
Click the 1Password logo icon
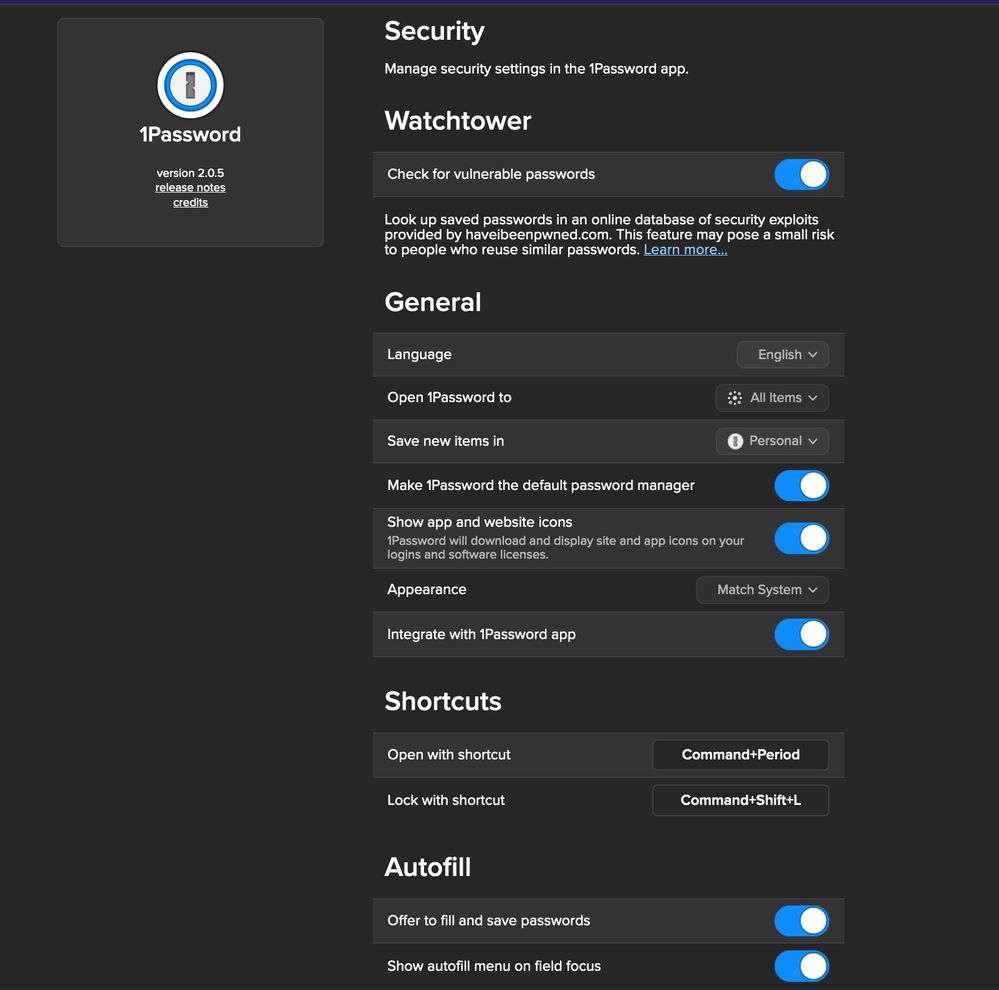point(190,85)
